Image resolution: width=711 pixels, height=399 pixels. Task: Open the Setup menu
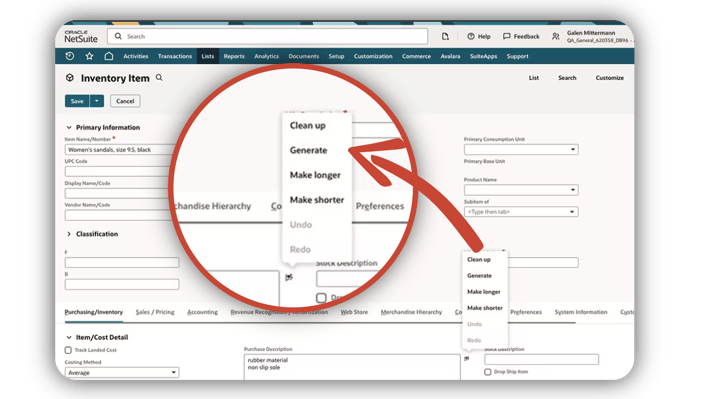click(336, 56)
